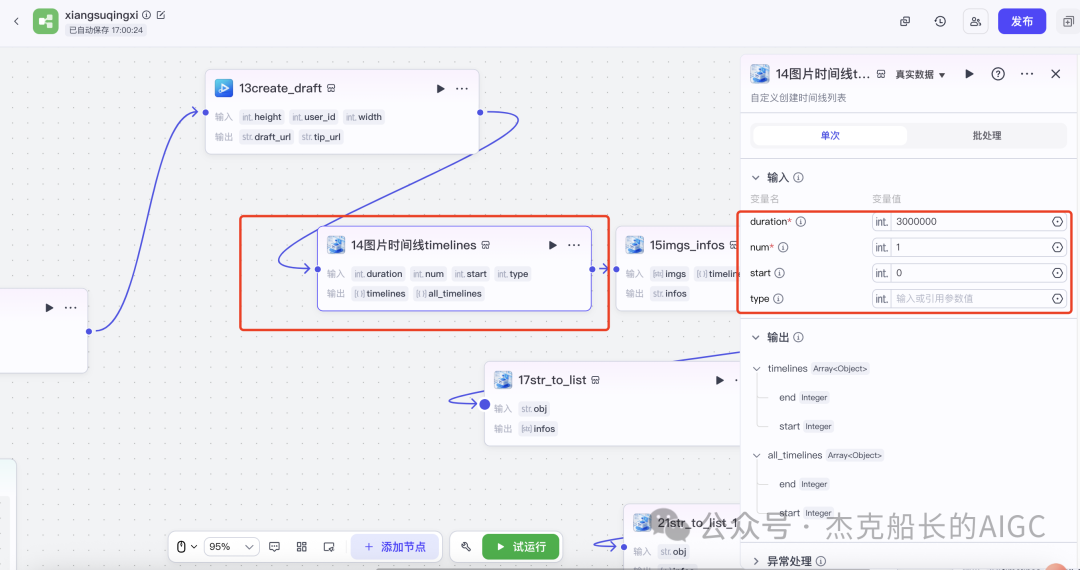Show info tooltip next to 输出 heading

click(798, 337)
